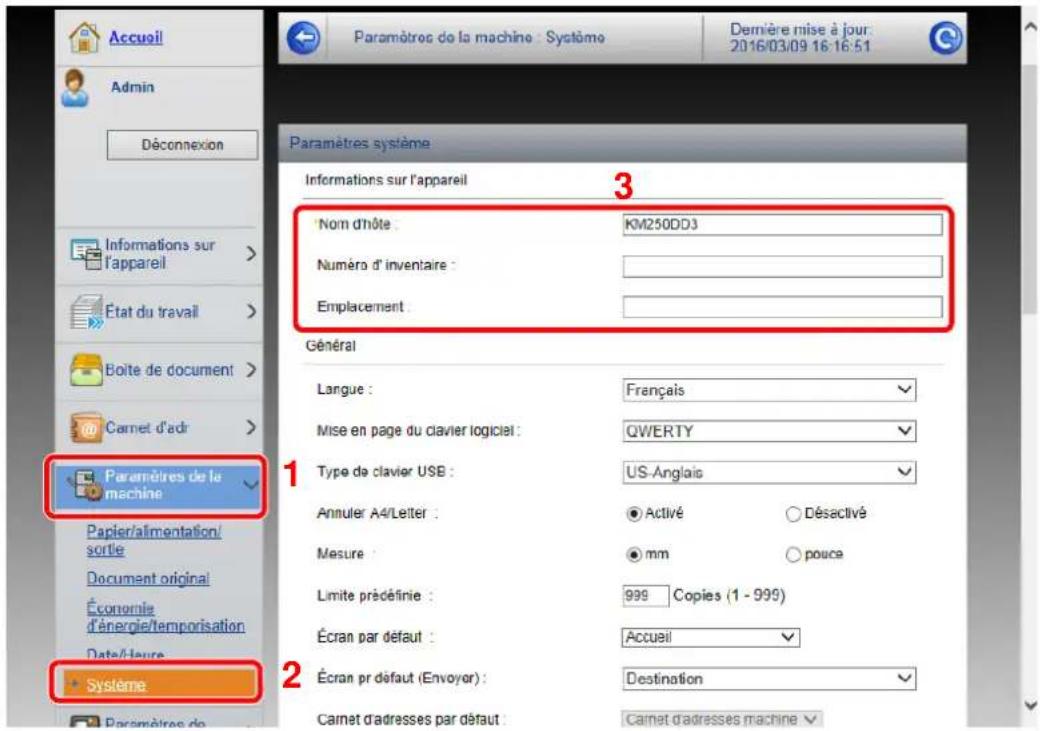
Task: Click the Limite prédéfinie copies field
Action: click(645, 596)
